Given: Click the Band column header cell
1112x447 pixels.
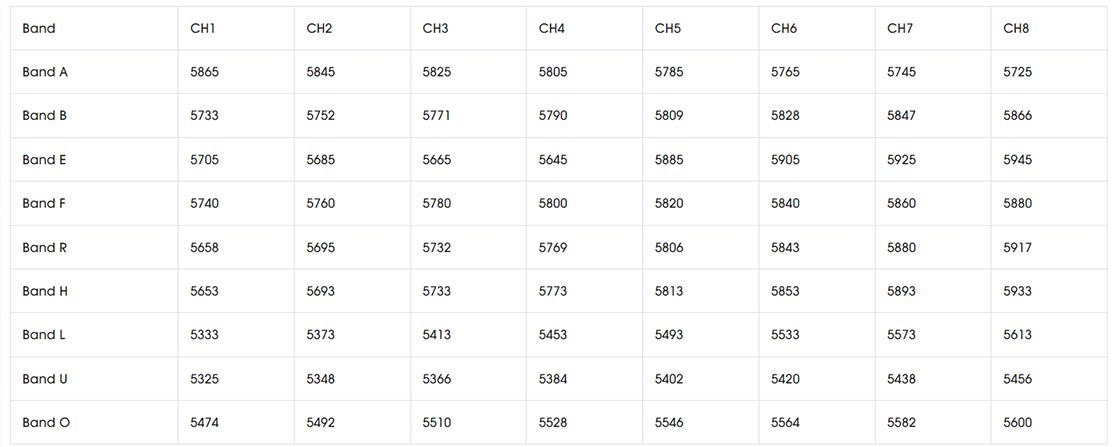Looking at the screenshot, I should point(39,28).
